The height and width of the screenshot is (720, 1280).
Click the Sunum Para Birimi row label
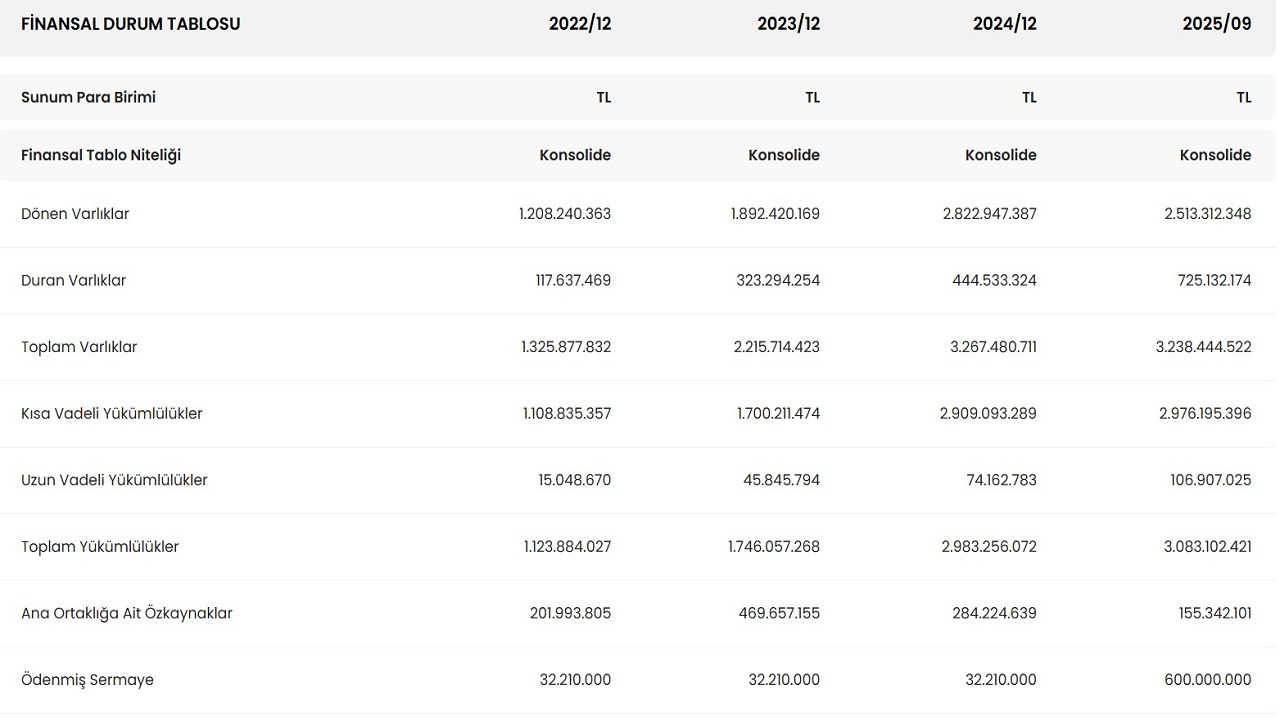click(x=88, y=97)
